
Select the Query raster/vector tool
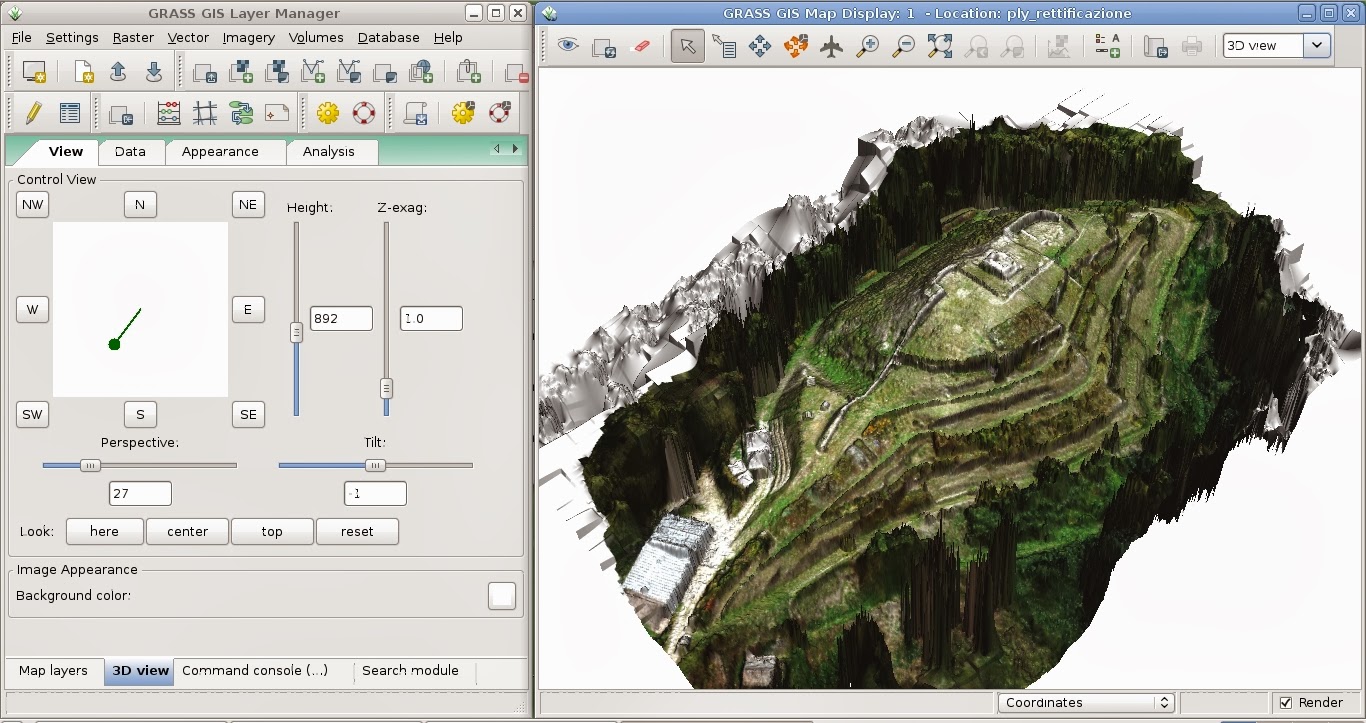pyautogui.click(x=724, y=46)
